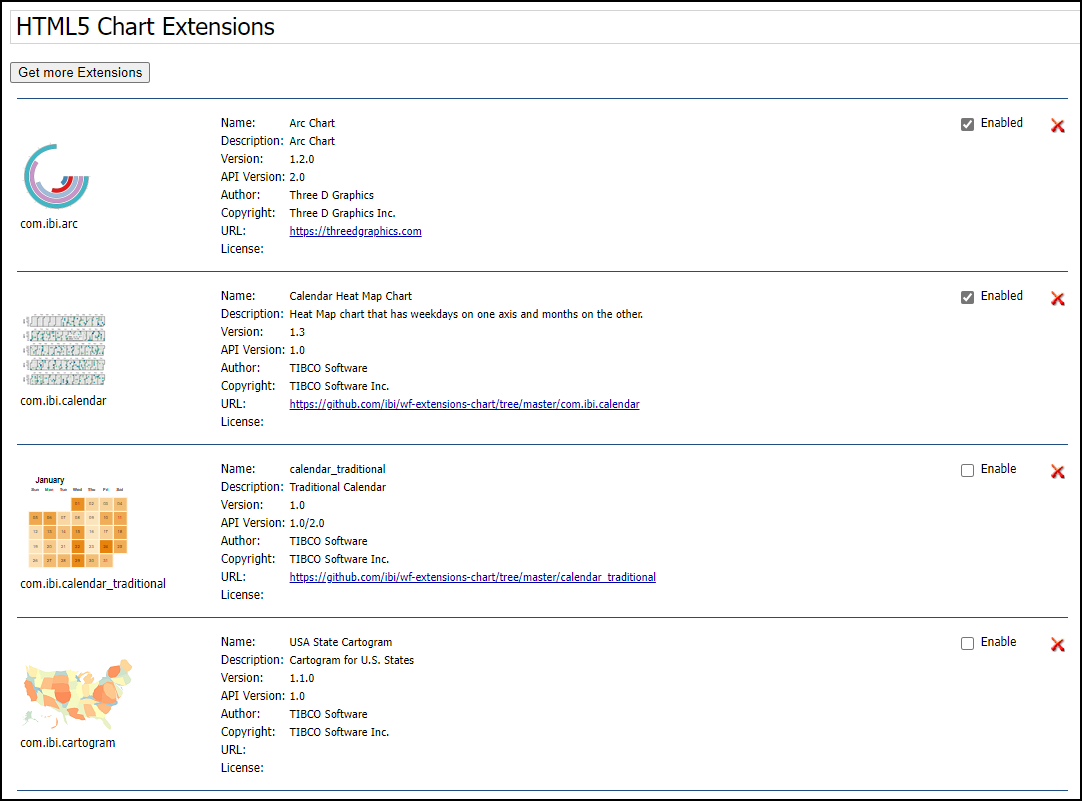This screenshot has width=1082, height=801.
Task: Click red X for calendar_traditional extension
Action: click(1058, 472)
